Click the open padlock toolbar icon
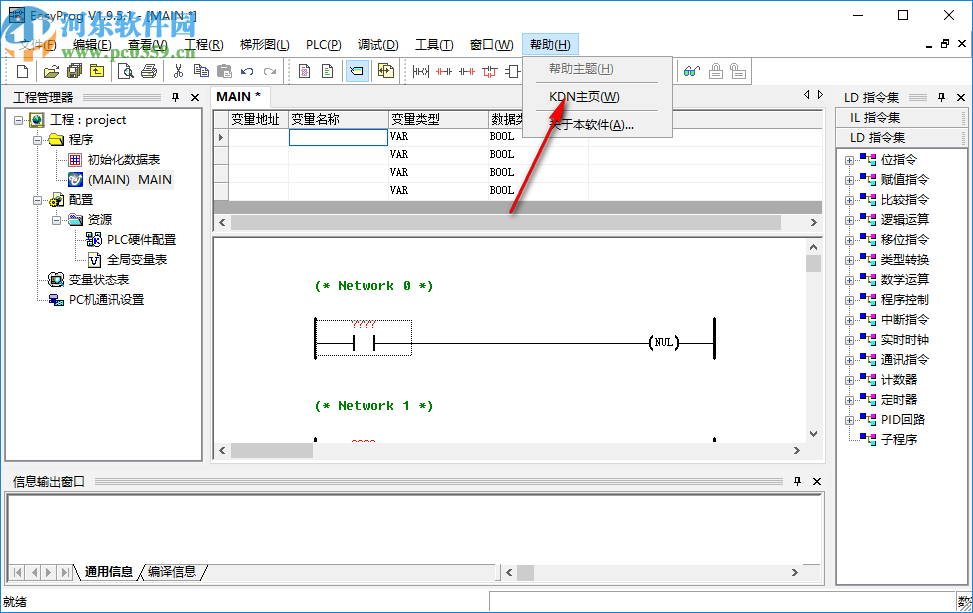Image resolution: width=973 pixels, height=613 pixels. click(738, 71)
